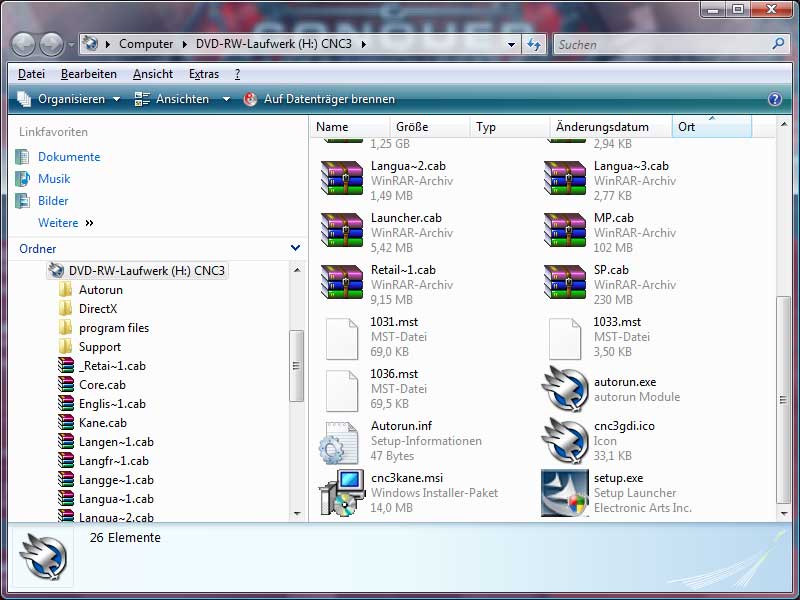Select the DirectX folder in tree

coord(98,309)
